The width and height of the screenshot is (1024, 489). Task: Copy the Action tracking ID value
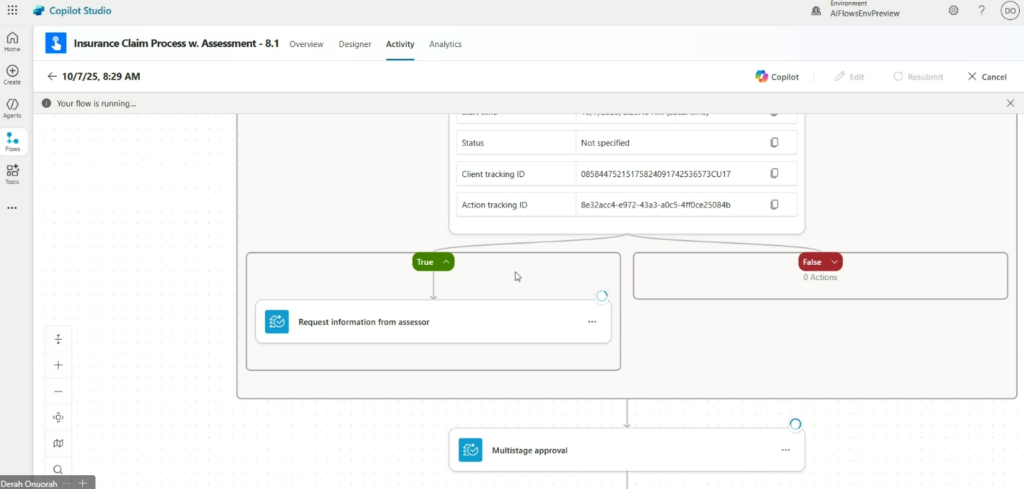pyautogui.click(x=774, y=205)
